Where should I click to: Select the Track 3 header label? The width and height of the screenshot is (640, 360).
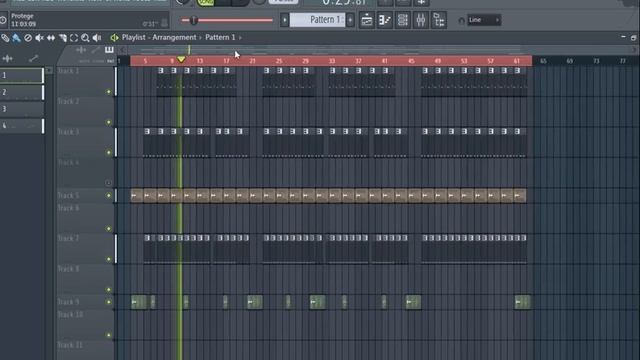[69, 132]
